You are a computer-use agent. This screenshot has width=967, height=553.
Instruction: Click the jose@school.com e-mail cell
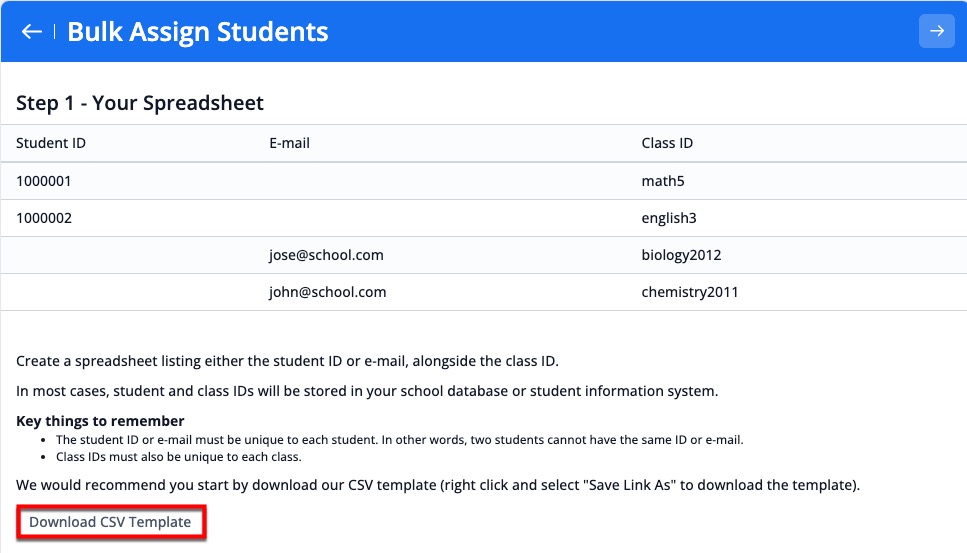click(326, 255)
